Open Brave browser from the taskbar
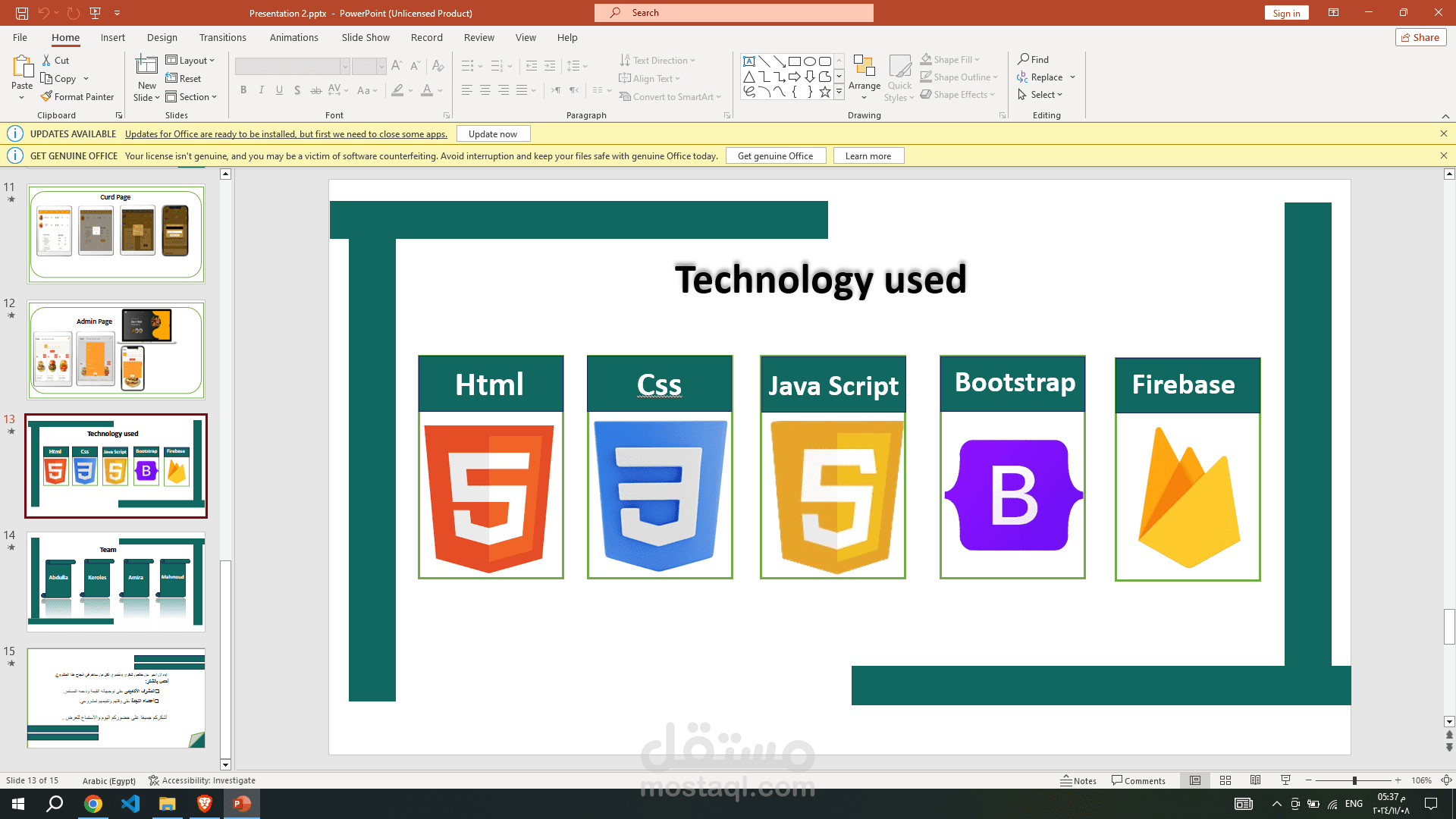 204,804
